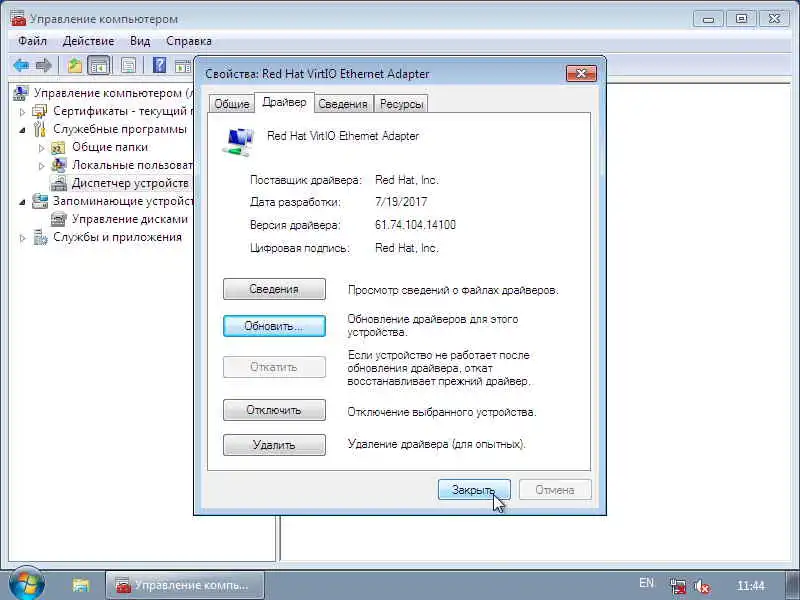Collapse the Запоминающие устройства node
Viewport: 800px width, 600px height.
click(x=22, y=202)
